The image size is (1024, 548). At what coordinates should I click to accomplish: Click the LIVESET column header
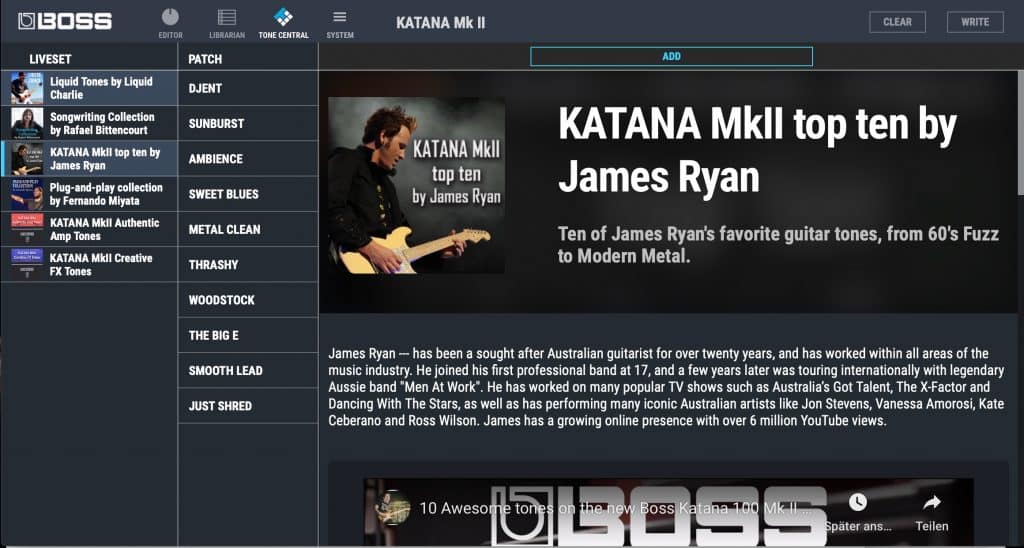click(50, 59)
